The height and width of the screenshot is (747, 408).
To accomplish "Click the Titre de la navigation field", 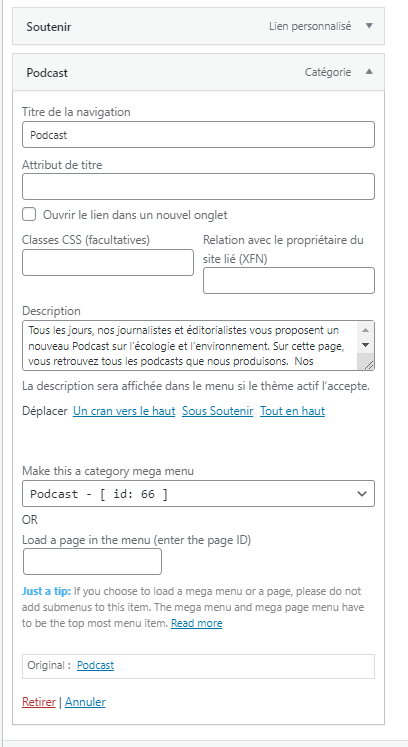I will click(198, 135).
